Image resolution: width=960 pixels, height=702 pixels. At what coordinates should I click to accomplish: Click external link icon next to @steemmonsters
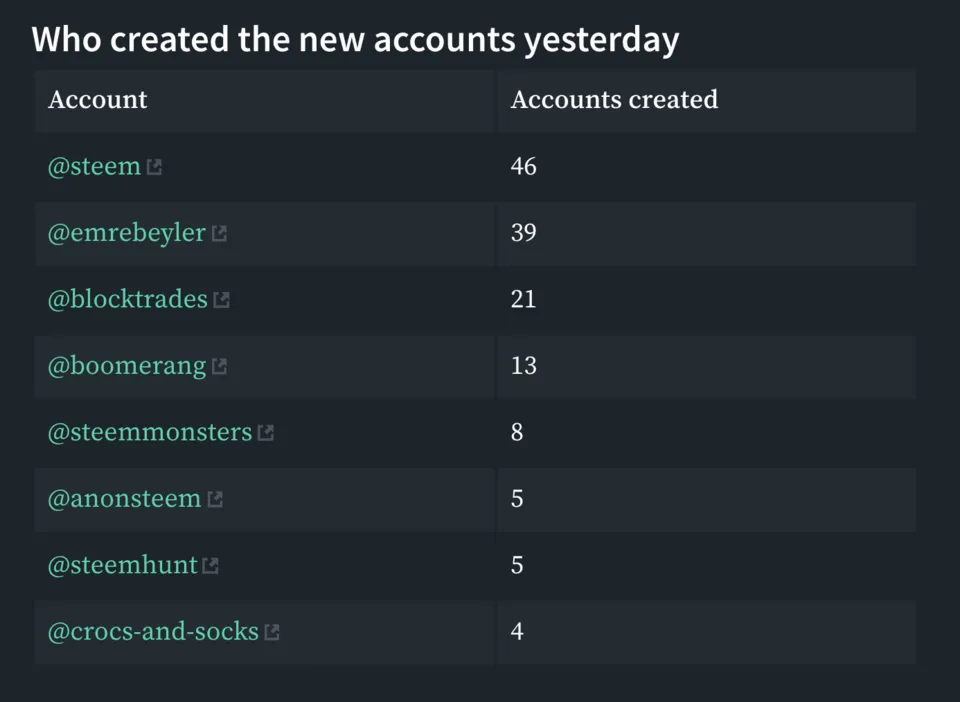(x=266, y=433)
